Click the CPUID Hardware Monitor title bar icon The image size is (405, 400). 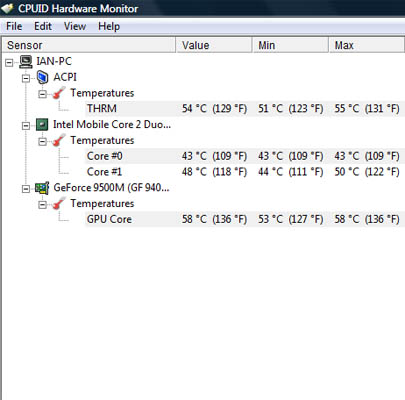[7, 8]
